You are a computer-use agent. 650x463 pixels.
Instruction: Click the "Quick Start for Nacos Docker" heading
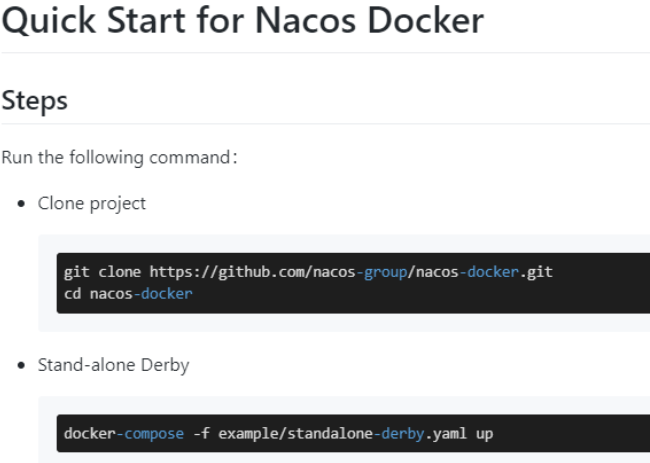click(x=242, y=20)
